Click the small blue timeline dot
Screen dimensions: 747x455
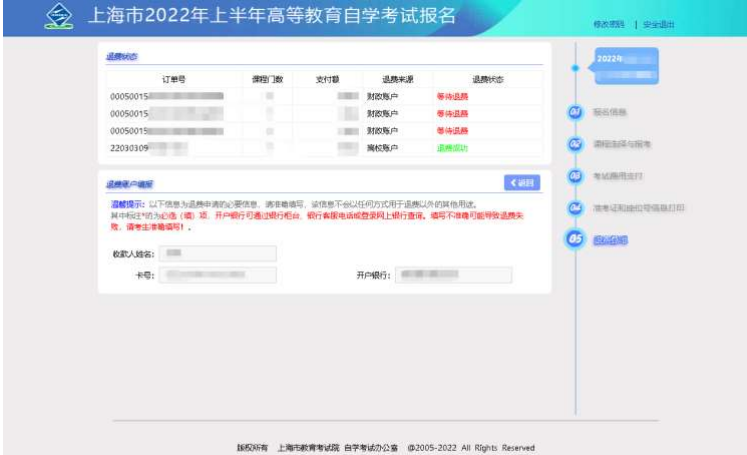pos(575,68)
